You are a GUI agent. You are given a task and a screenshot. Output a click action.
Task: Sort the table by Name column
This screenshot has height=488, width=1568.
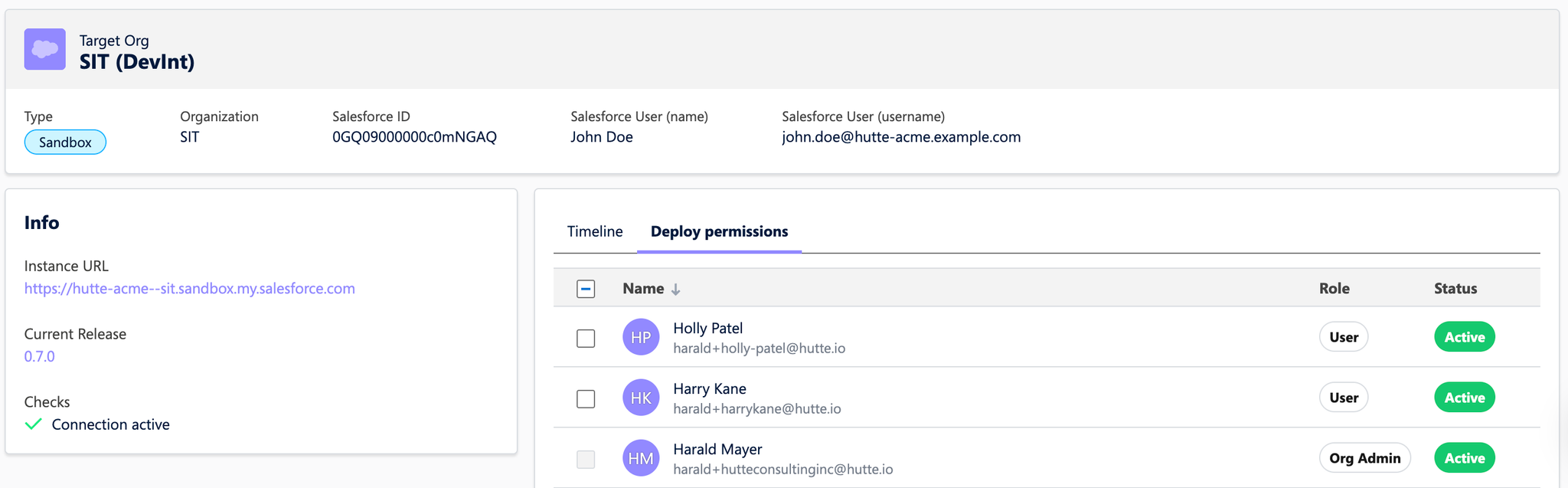coord(643,289)
